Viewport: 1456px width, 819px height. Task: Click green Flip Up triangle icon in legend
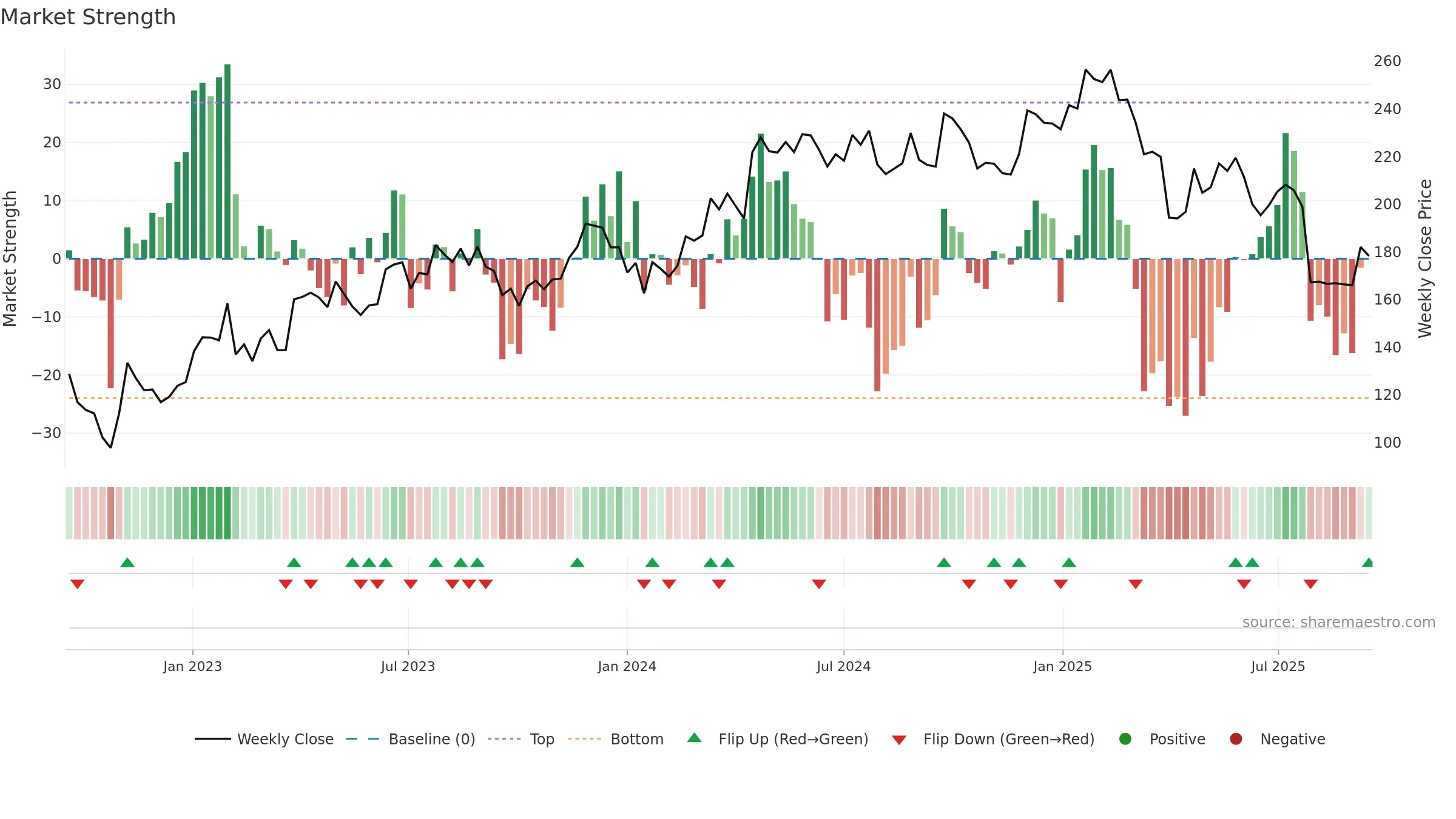click(x=695, y=738)
